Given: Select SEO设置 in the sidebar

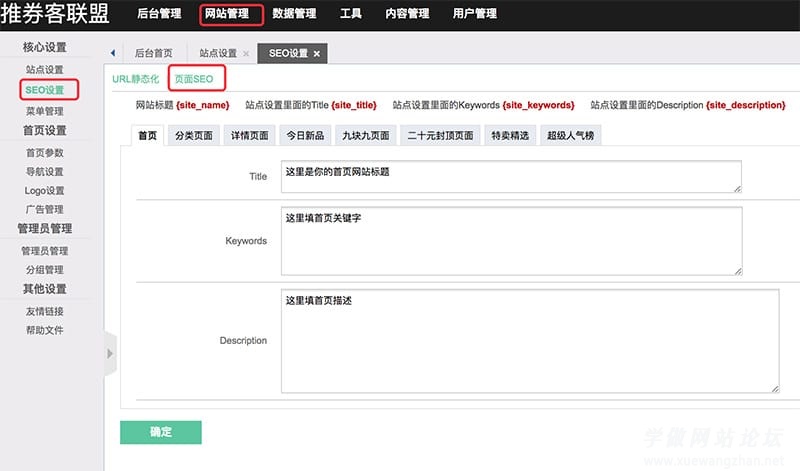Looking at the screenshot, I should (x=44, y=90).
